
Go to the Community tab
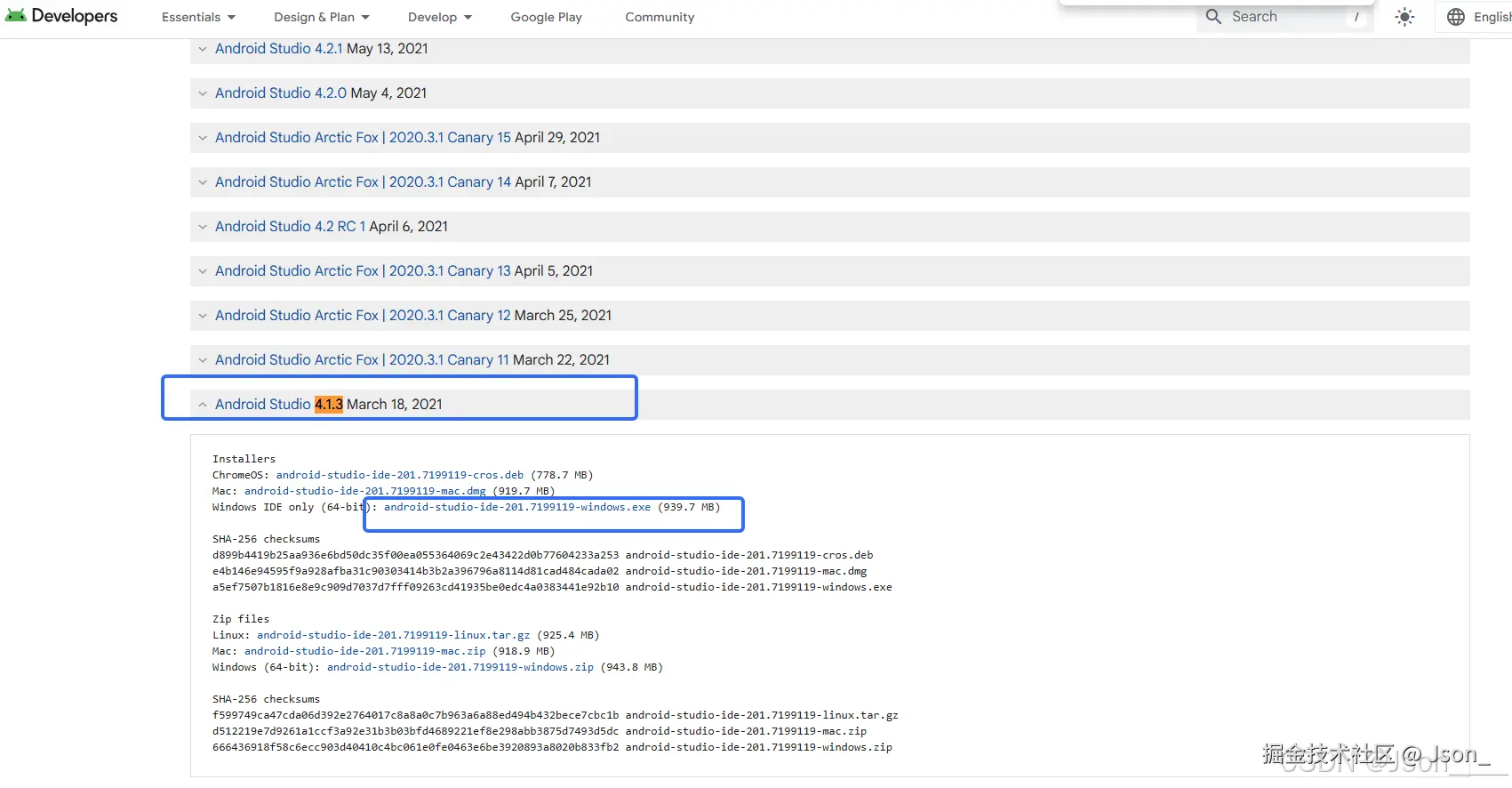click(660, 17)
